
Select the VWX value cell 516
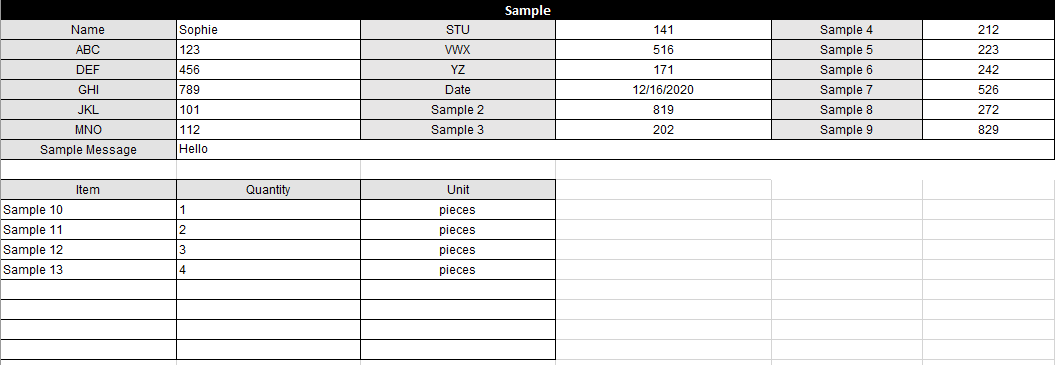pos(663,50)
